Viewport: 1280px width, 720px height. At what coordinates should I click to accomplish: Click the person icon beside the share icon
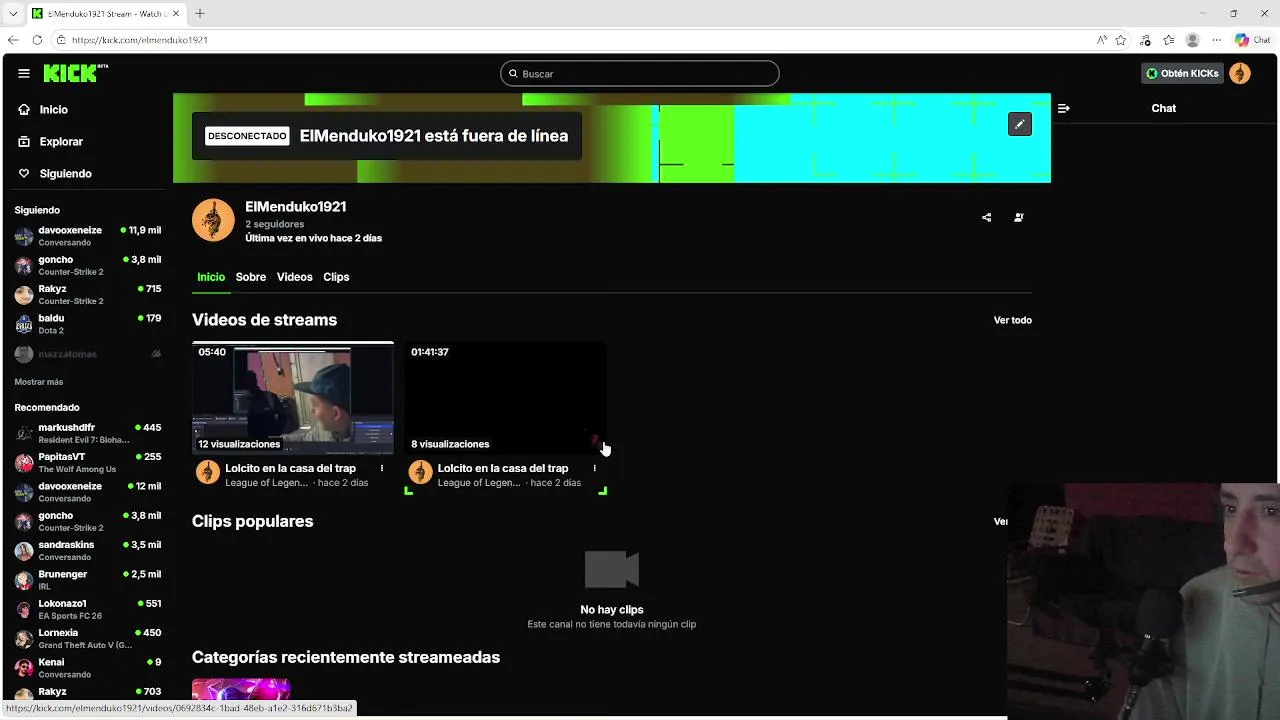[1018, 217]
